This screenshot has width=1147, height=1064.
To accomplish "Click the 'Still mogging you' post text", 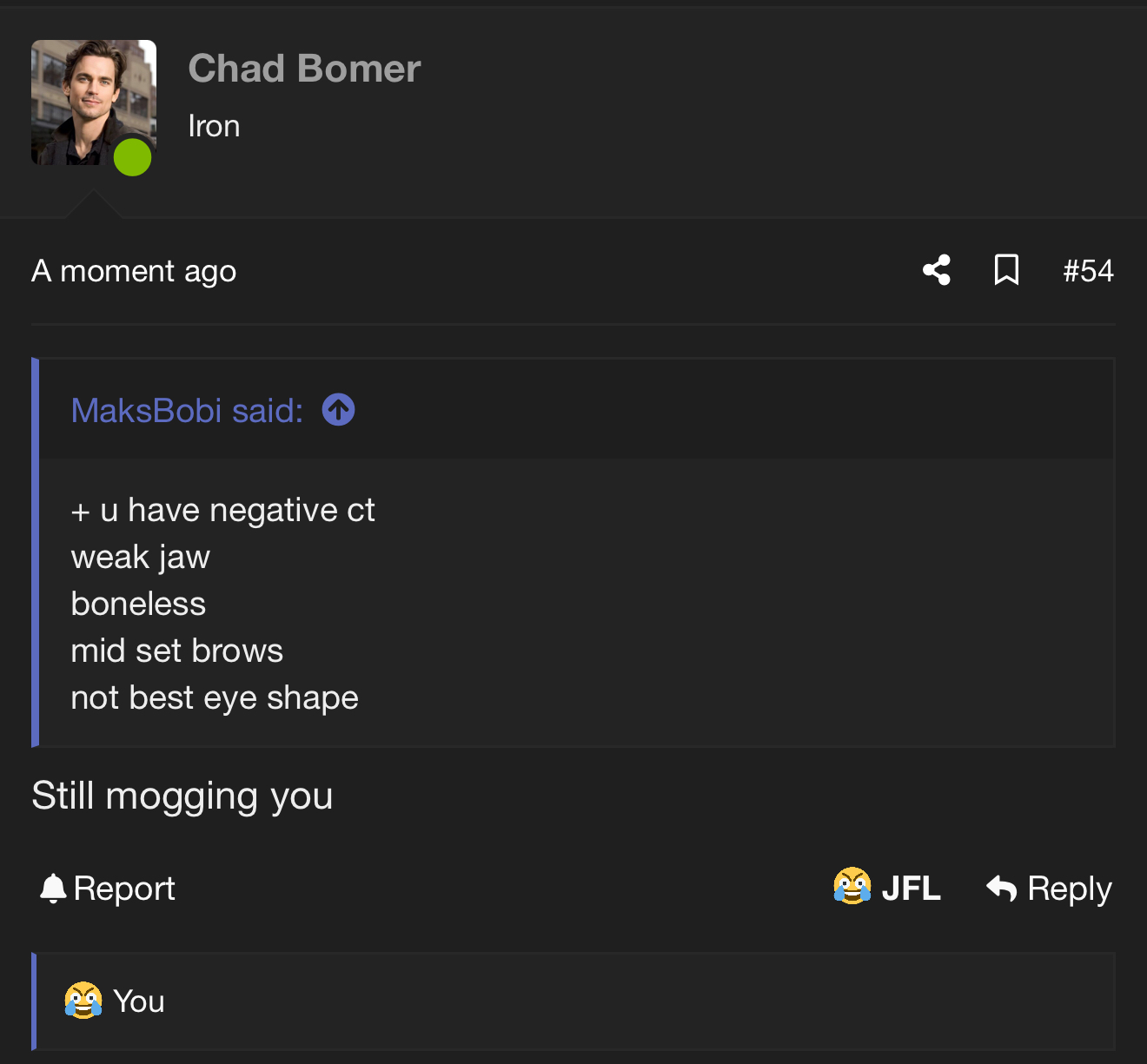I will [182, 796].
